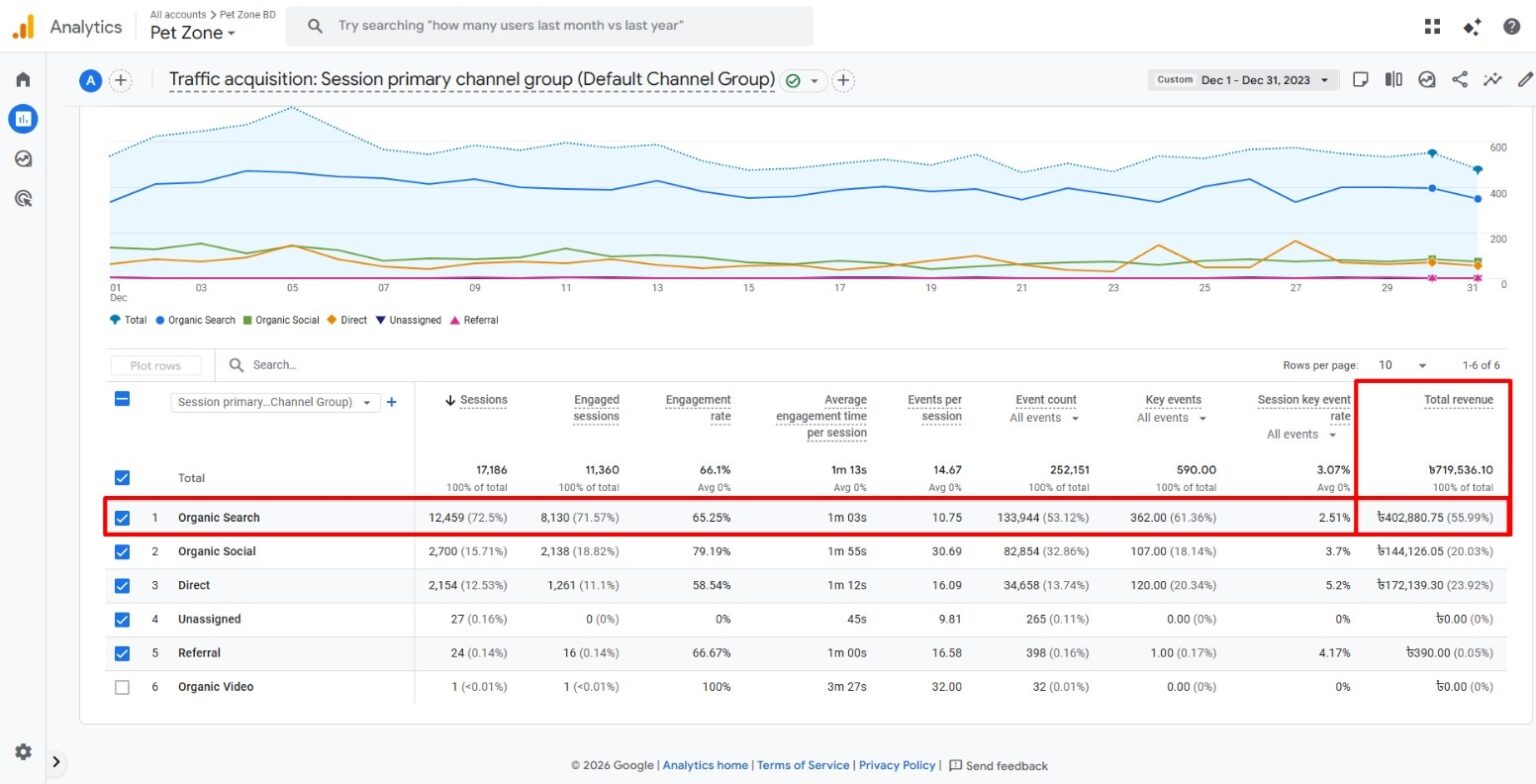
Task: Click the search bar to search analytics
Action: [x=550, y=26]
